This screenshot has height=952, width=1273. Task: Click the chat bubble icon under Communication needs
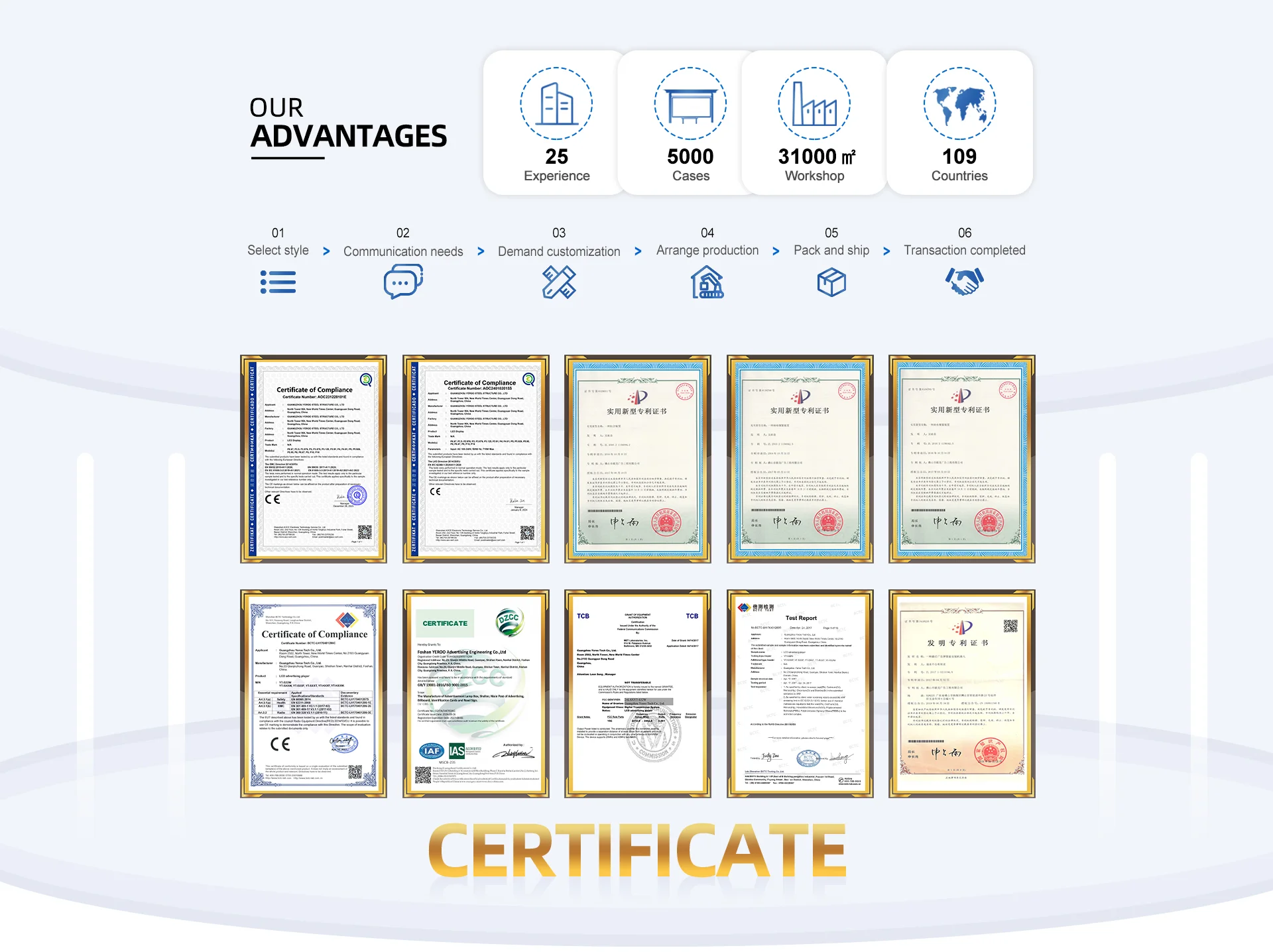(402, 282)
